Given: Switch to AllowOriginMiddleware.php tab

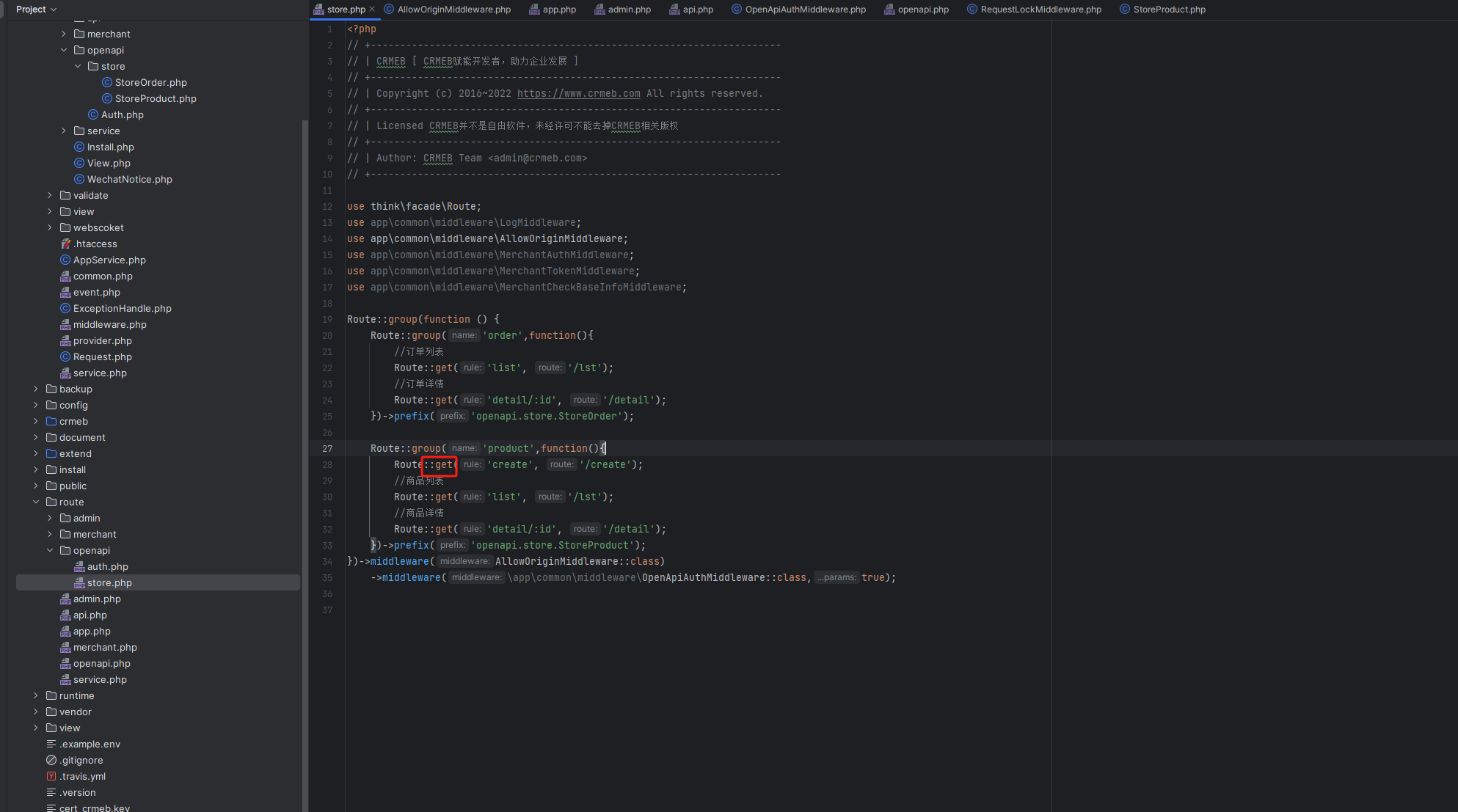Looking at the screenshot, I should point(448,10).
